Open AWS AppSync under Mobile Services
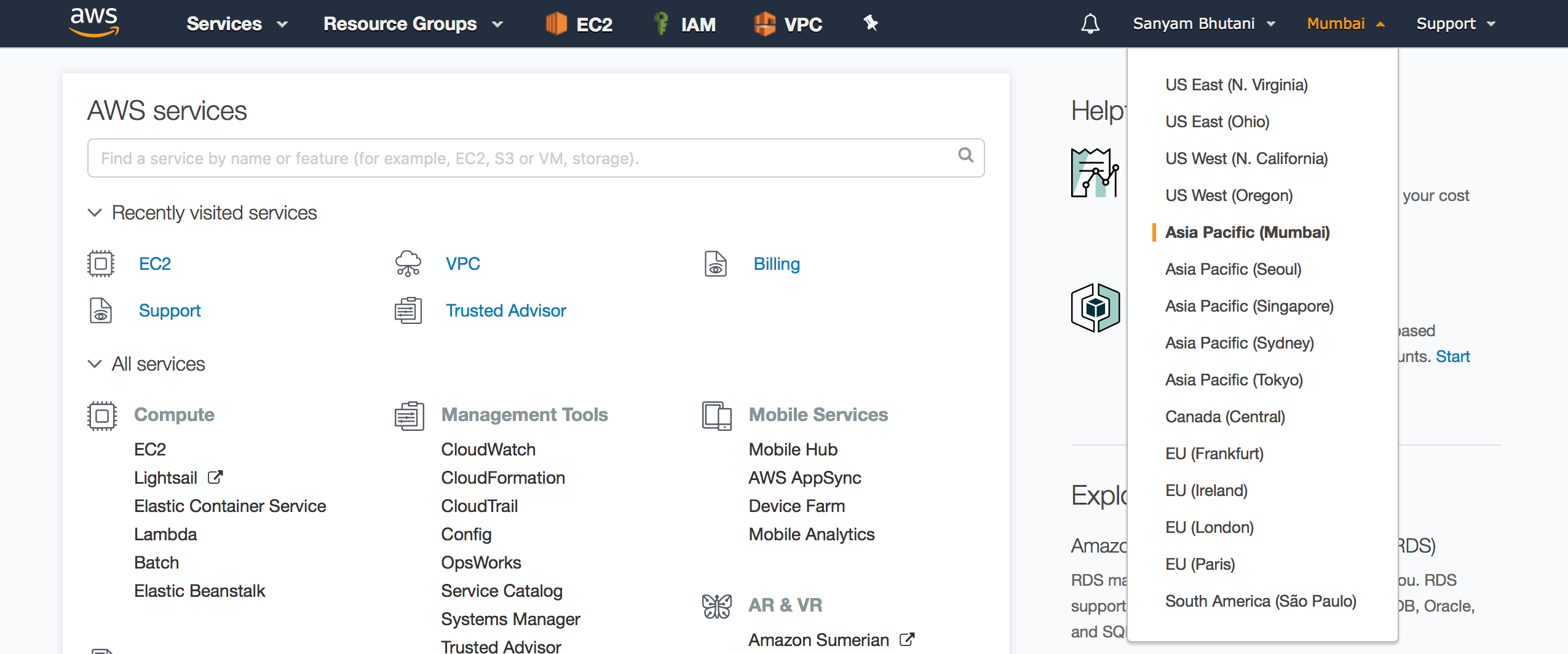 point(805,478)
